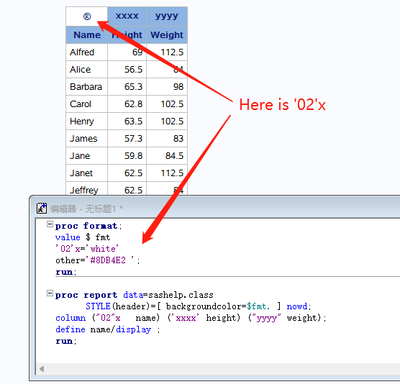
Task: Click the STYLE(header) backgroundcolor code line
Action: pos(198,306)
